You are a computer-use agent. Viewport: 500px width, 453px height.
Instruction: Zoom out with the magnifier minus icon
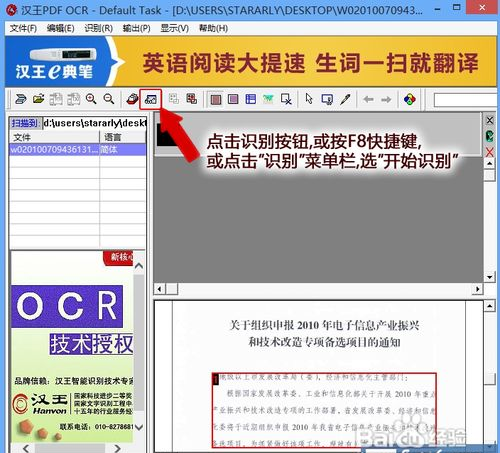pyautogui.click(x=108, y=99)
